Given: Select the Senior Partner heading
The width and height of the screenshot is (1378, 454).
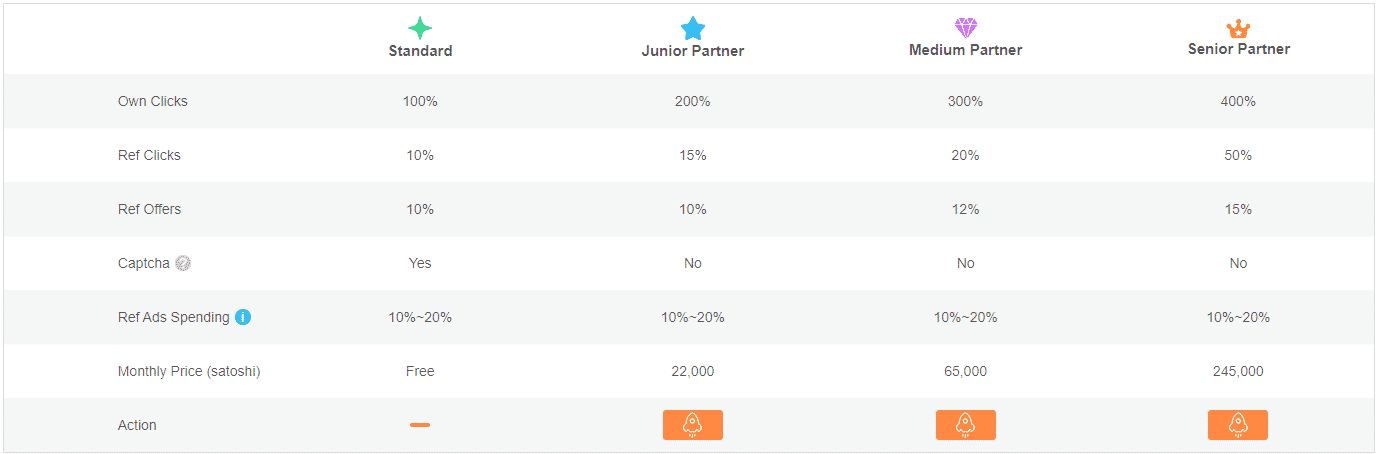Looking at the screenshot, I should click(1238, 49).
